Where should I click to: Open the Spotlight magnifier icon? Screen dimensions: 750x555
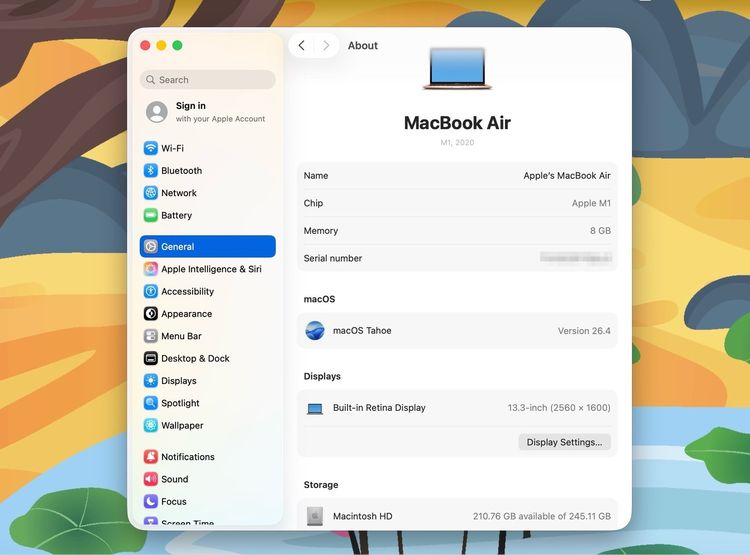pyautogui.click(x=151, y=403)
